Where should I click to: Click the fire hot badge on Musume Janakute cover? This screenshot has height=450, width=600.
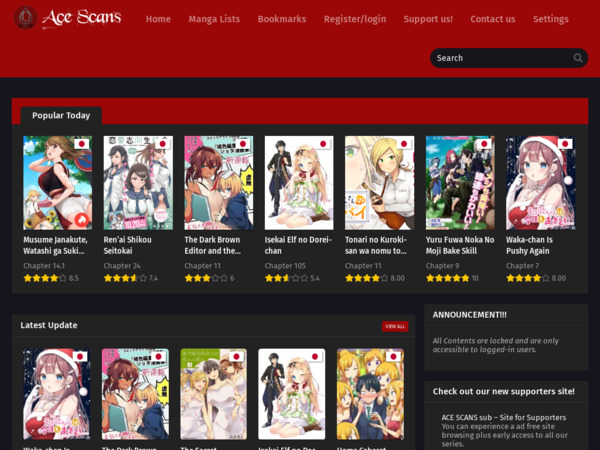[81, 220]
